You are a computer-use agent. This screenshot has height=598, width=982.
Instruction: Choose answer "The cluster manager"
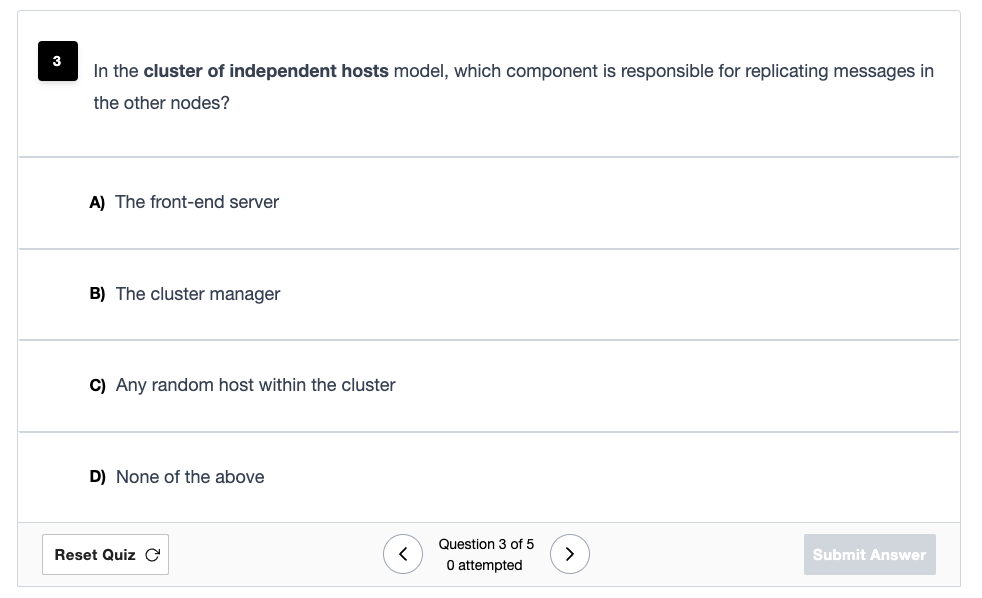[x=488, y=294]
